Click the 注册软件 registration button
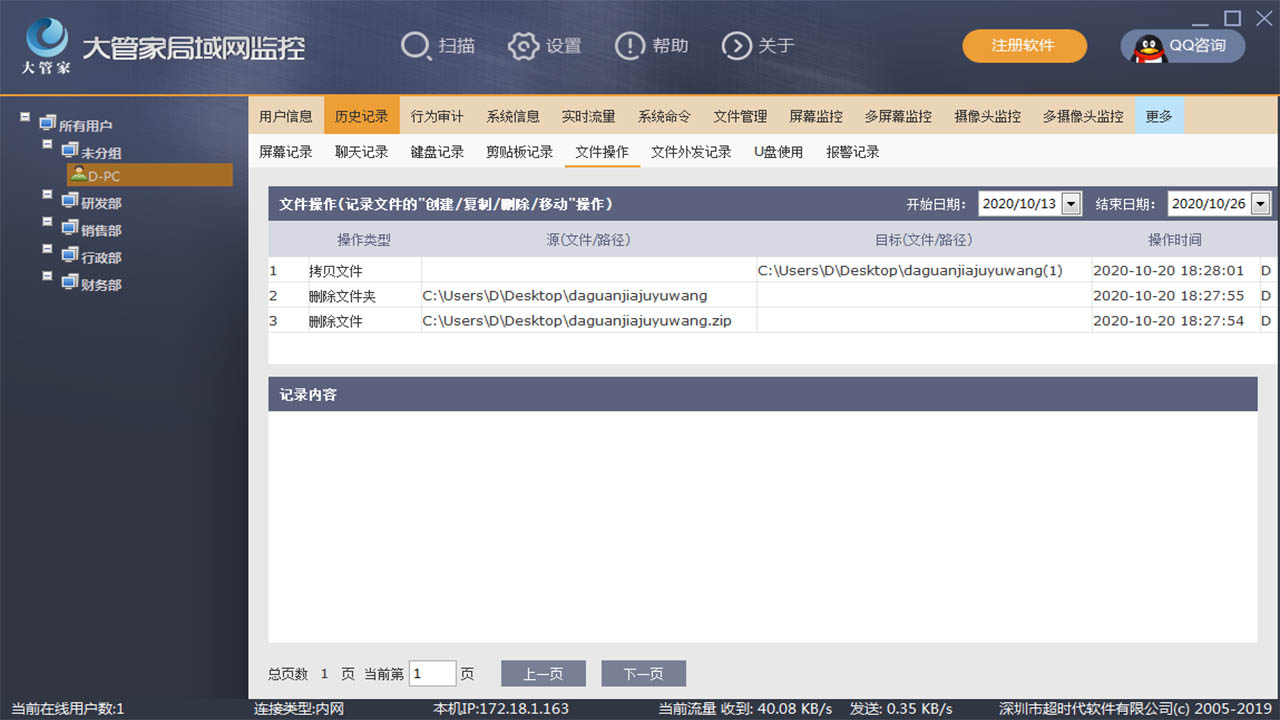The width and height of the screenshot is (1280, 720). [x=1024, y=46]
